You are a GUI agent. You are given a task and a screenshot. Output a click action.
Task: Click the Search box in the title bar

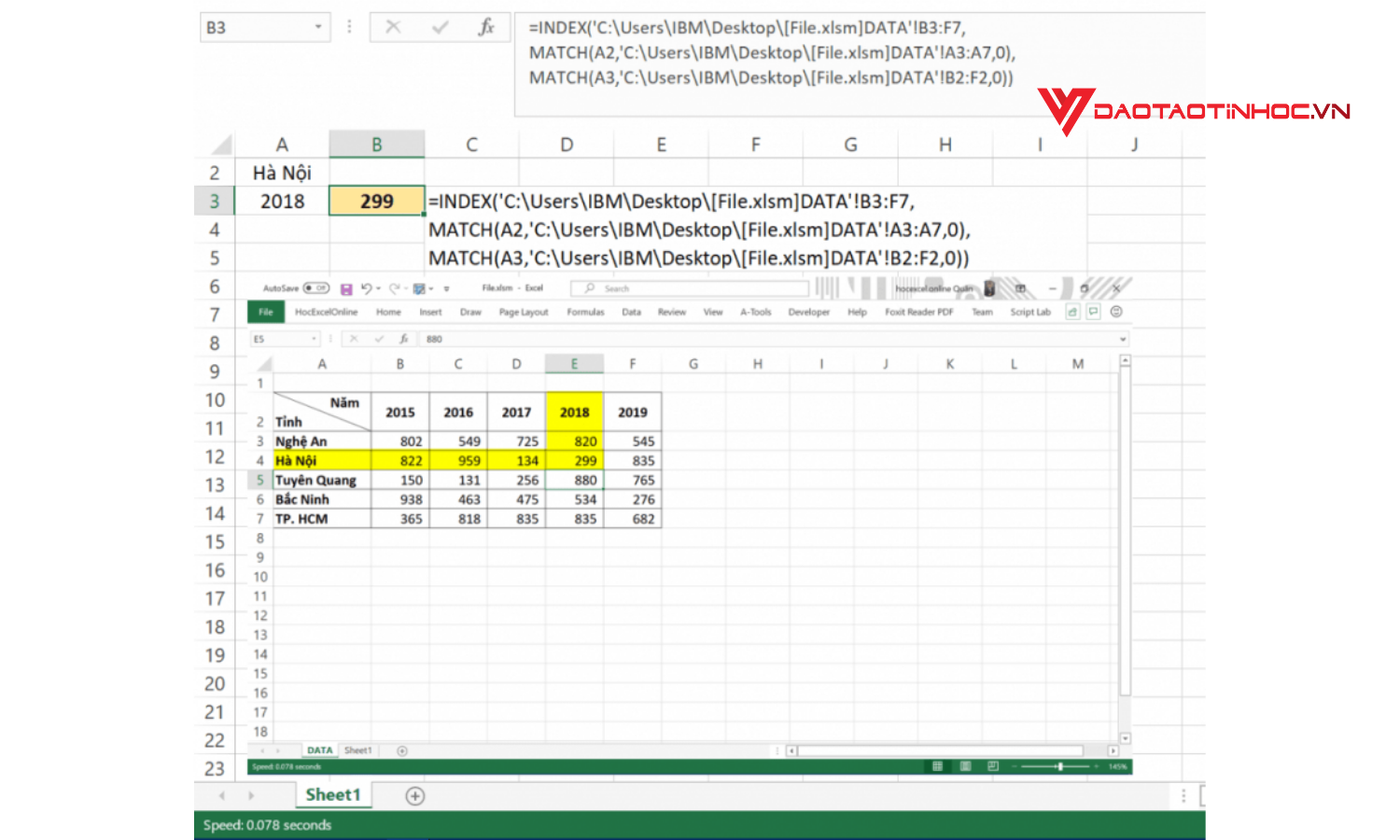point(691,288)
